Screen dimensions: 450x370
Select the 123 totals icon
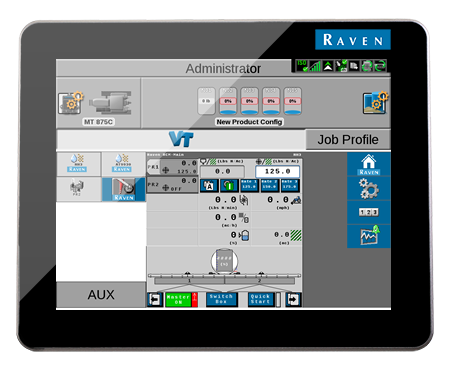pos(368,212)
